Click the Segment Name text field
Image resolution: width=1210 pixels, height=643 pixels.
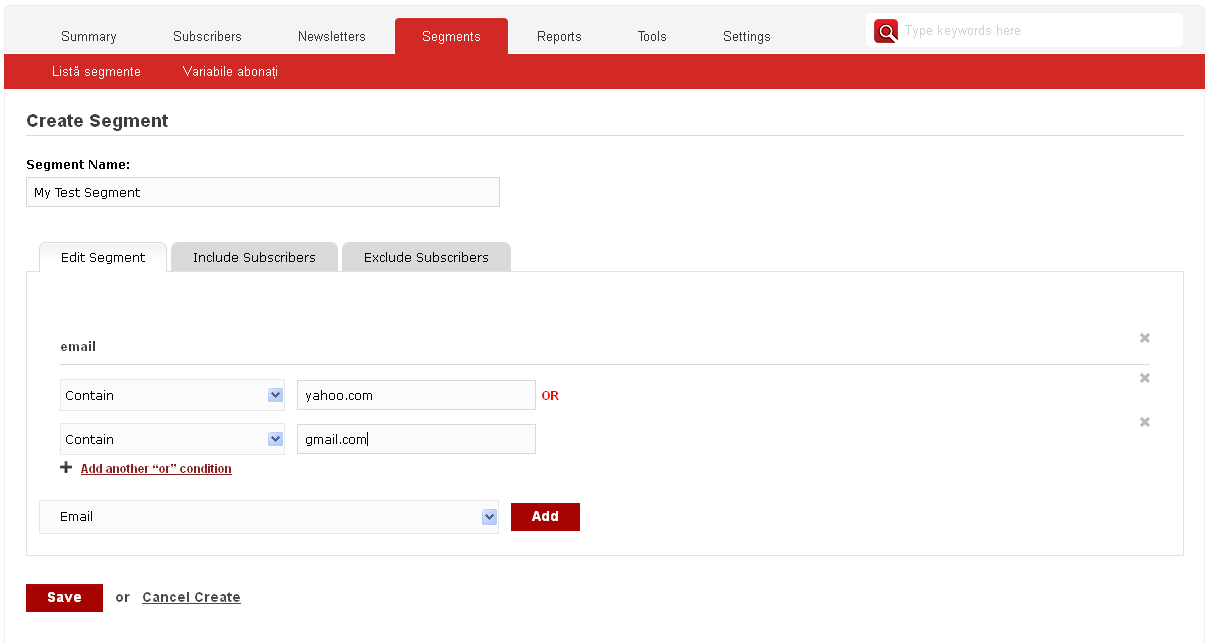point(262,192)
